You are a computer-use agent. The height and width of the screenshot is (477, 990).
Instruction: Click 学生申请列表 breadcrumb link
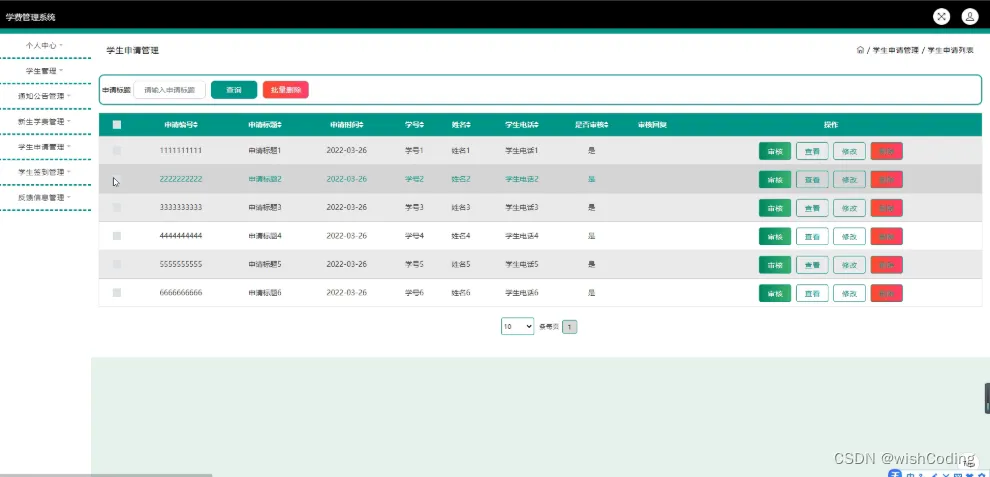(x=950, y=51)
